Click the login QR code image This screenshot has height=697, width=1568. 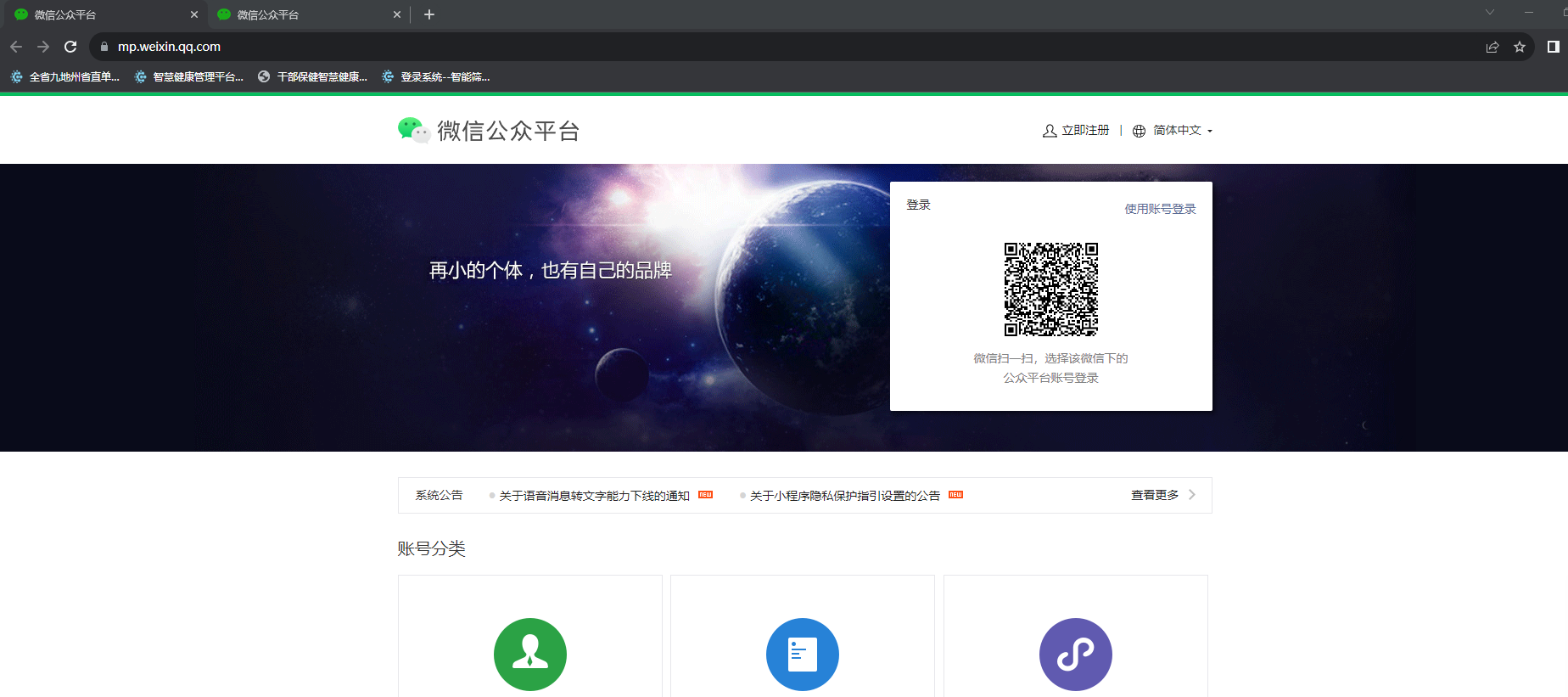(x=1050, y=289)
